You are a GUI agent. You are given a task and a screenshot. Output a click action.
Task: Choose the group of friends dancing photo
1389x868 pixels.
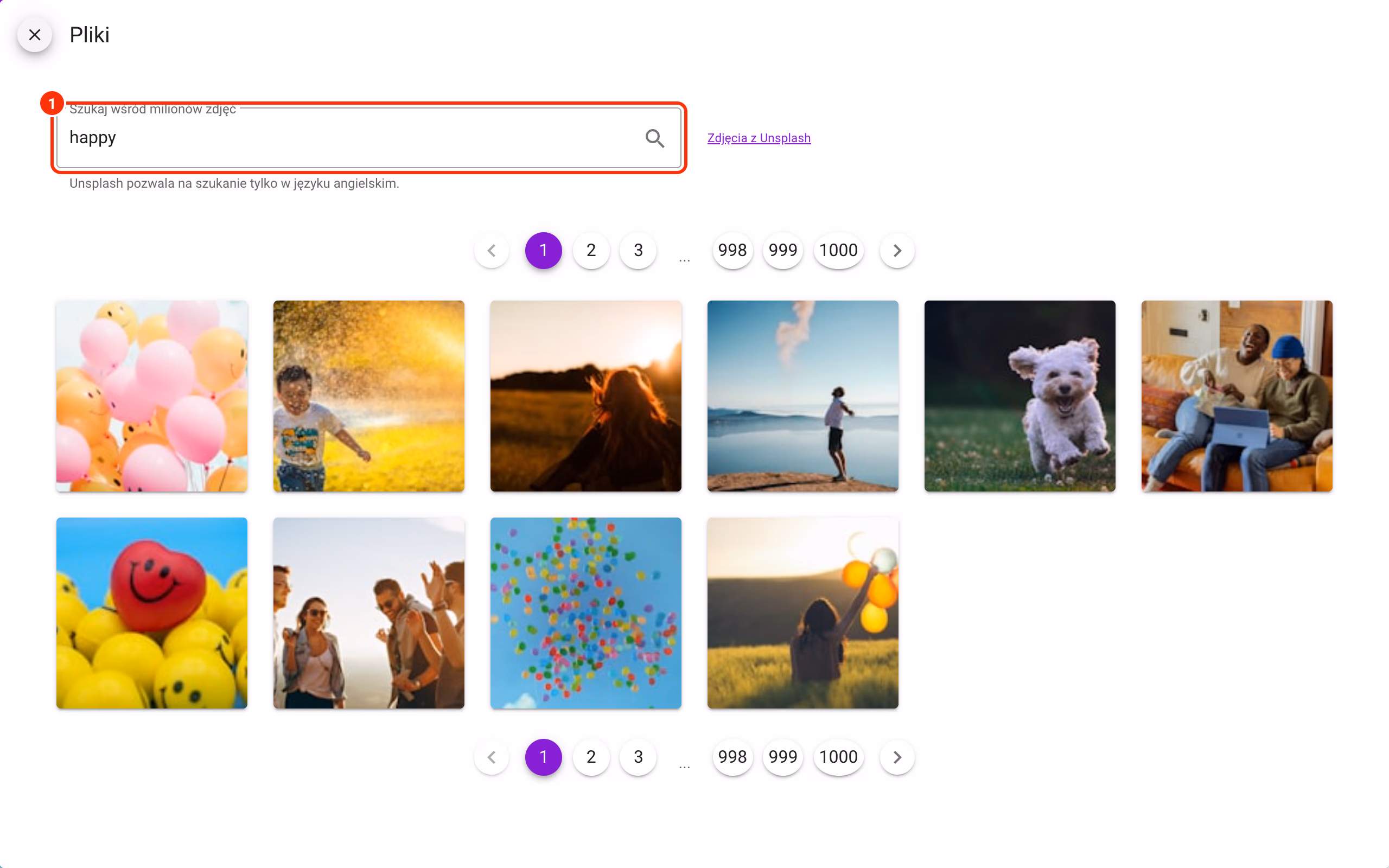(368, 613)
